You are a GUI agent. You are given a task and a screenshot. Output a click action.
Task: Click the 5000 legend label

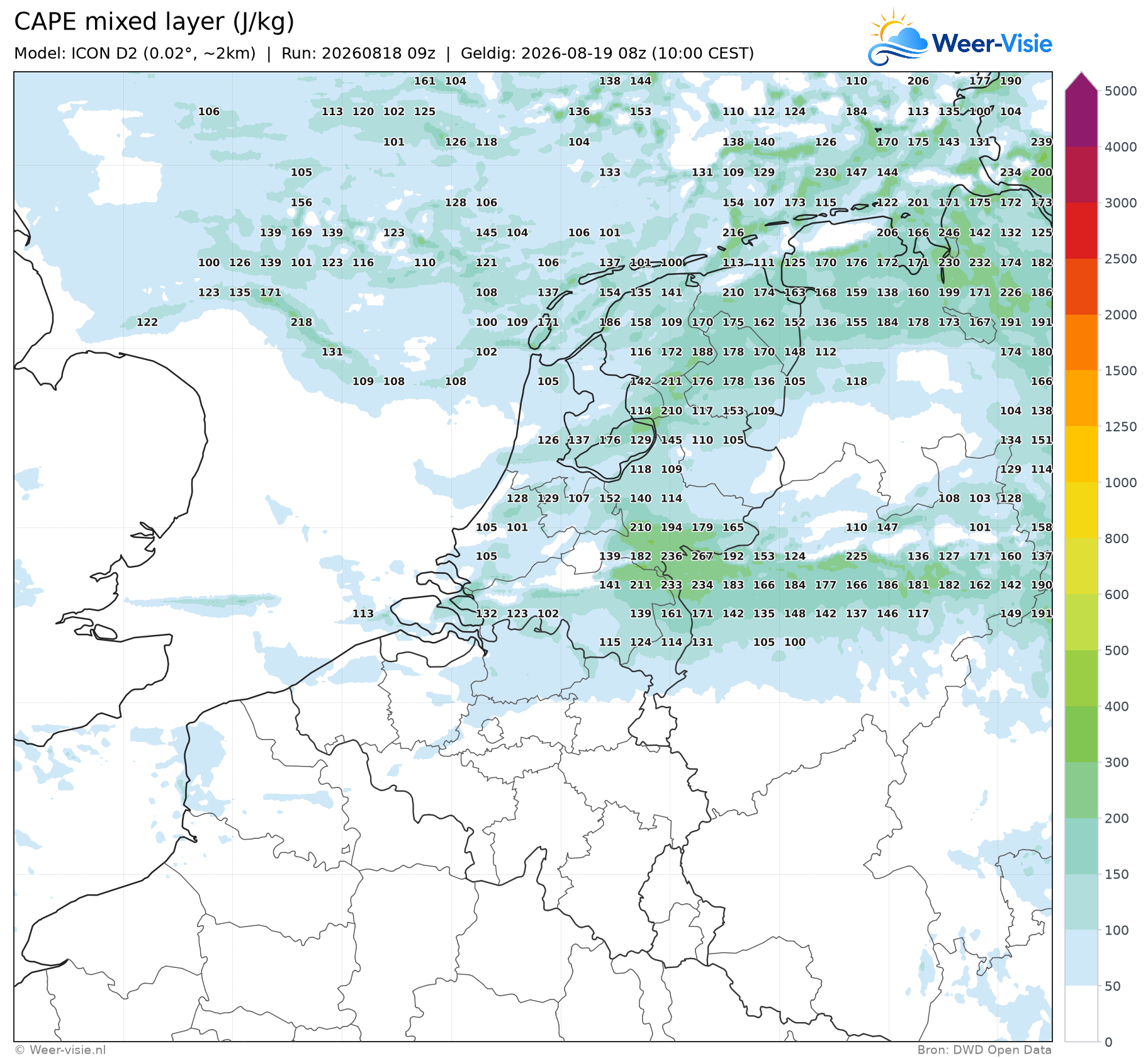coord(1121,91)
